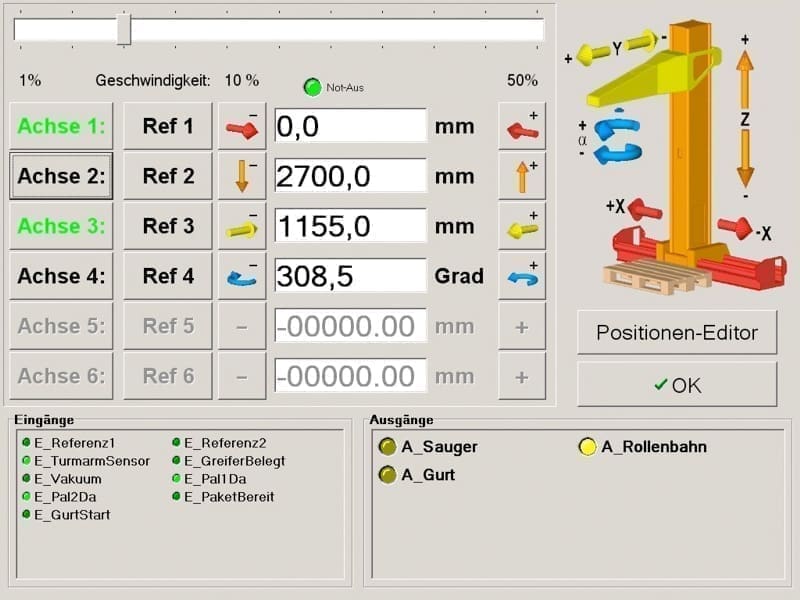The height and width of the screenshot is (600, 800).
Task: Jog axis 1 positive with red arrow
Action: 521,127
